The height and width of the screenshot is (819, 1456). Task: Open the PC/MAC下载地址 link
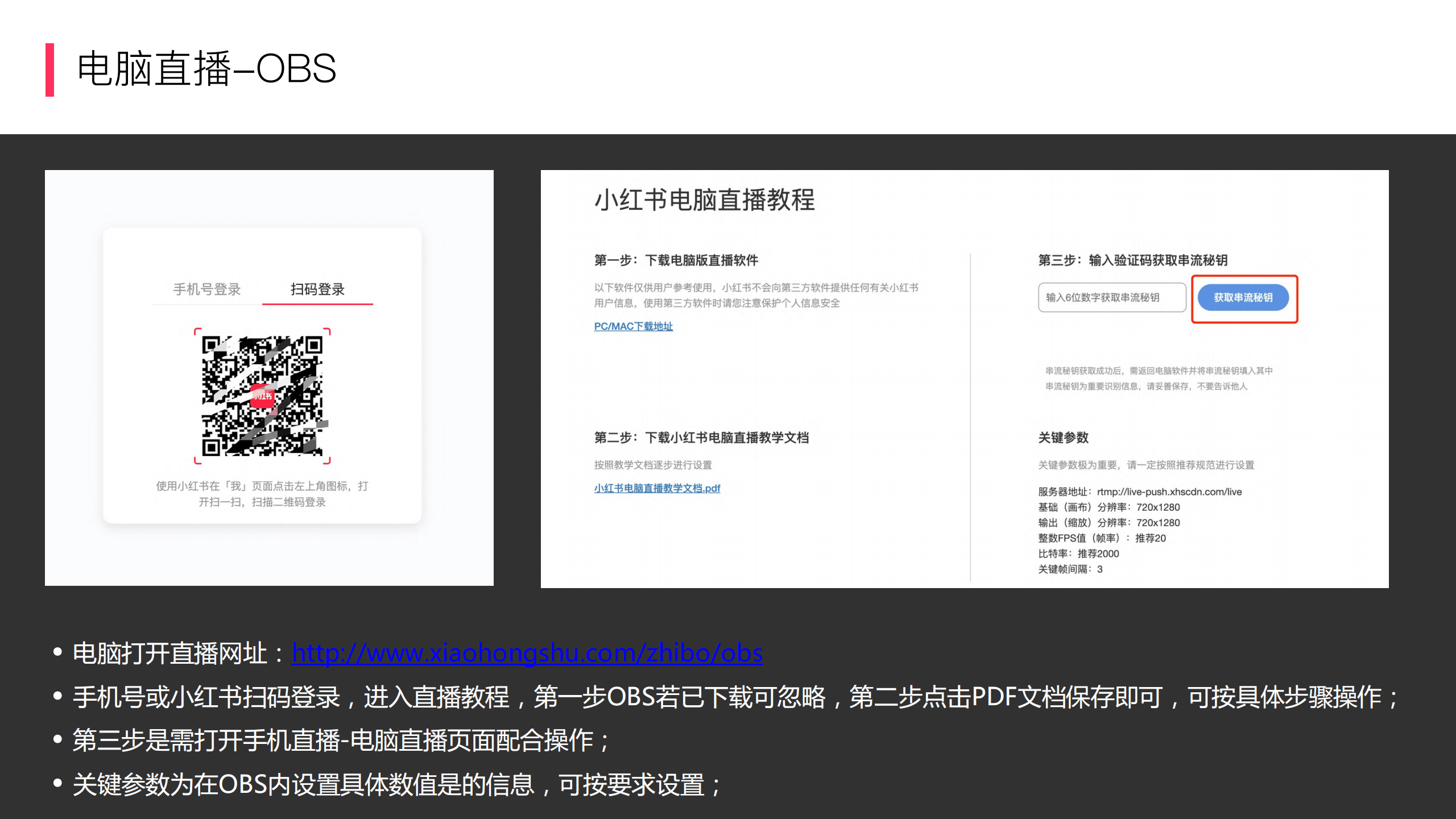pyautogui.click(x=633, y=326)
